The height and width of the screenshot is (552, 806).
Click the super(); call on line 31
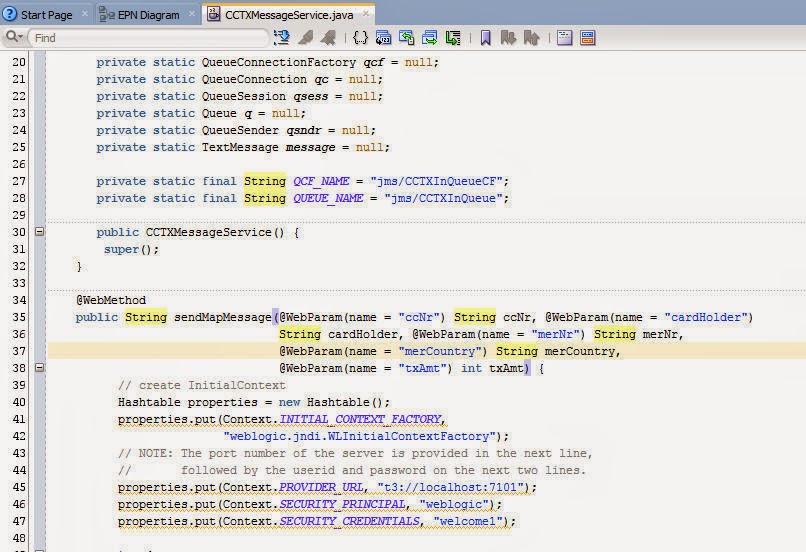point(132,249)
